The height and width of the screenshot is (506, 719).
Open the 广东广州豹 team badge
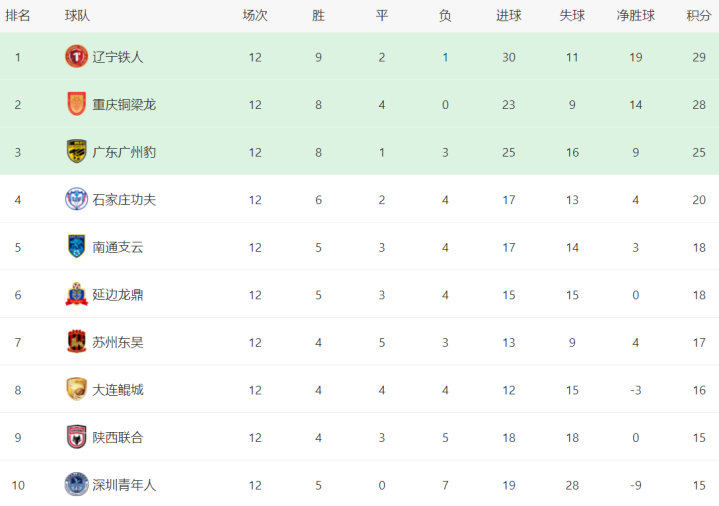coord(76,151)
